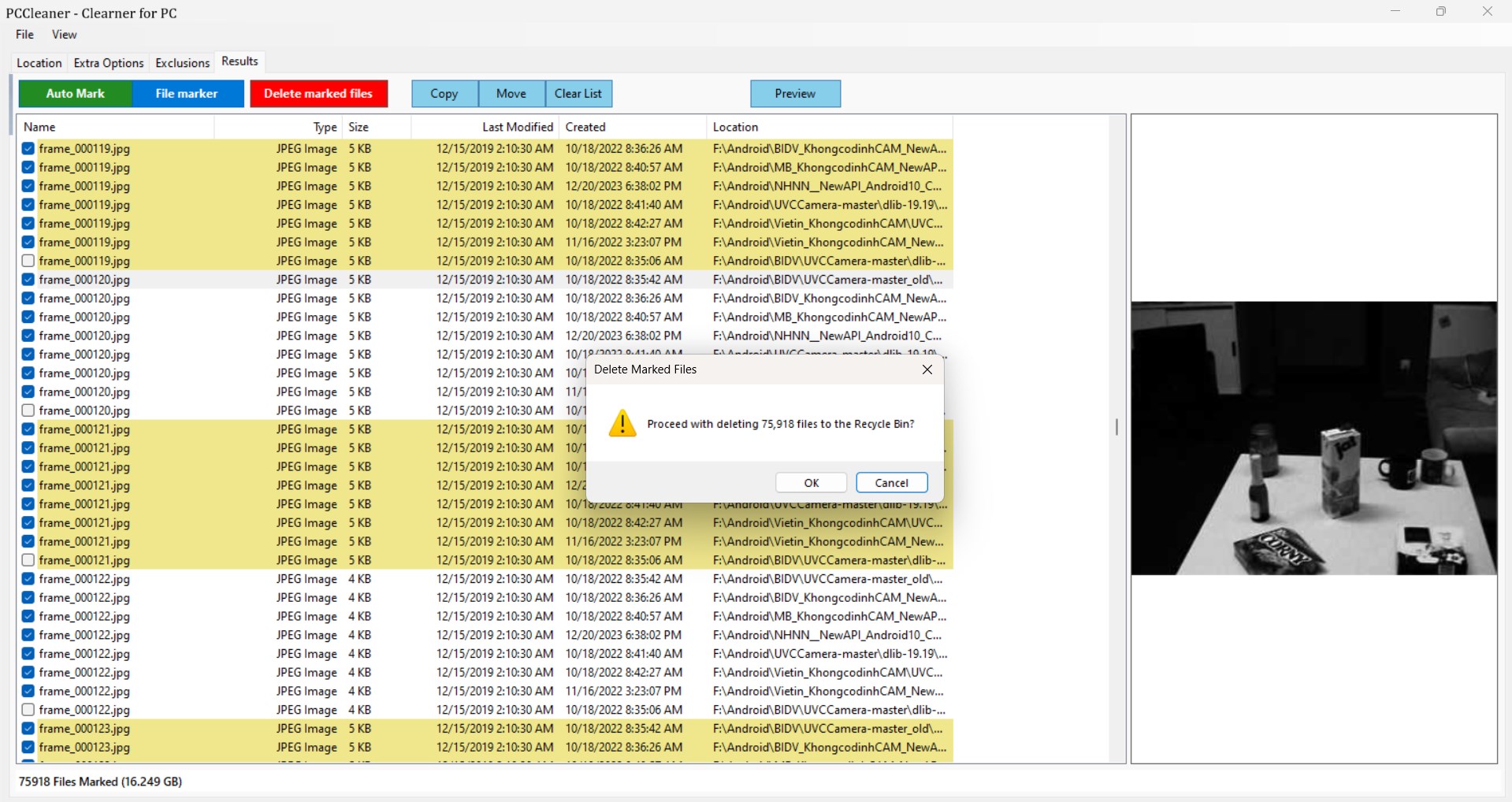Click location path UVCCamera-master\dlib-19.19 of frame_000122.jpg
The image size is (1512, 802).
point(830,654)
